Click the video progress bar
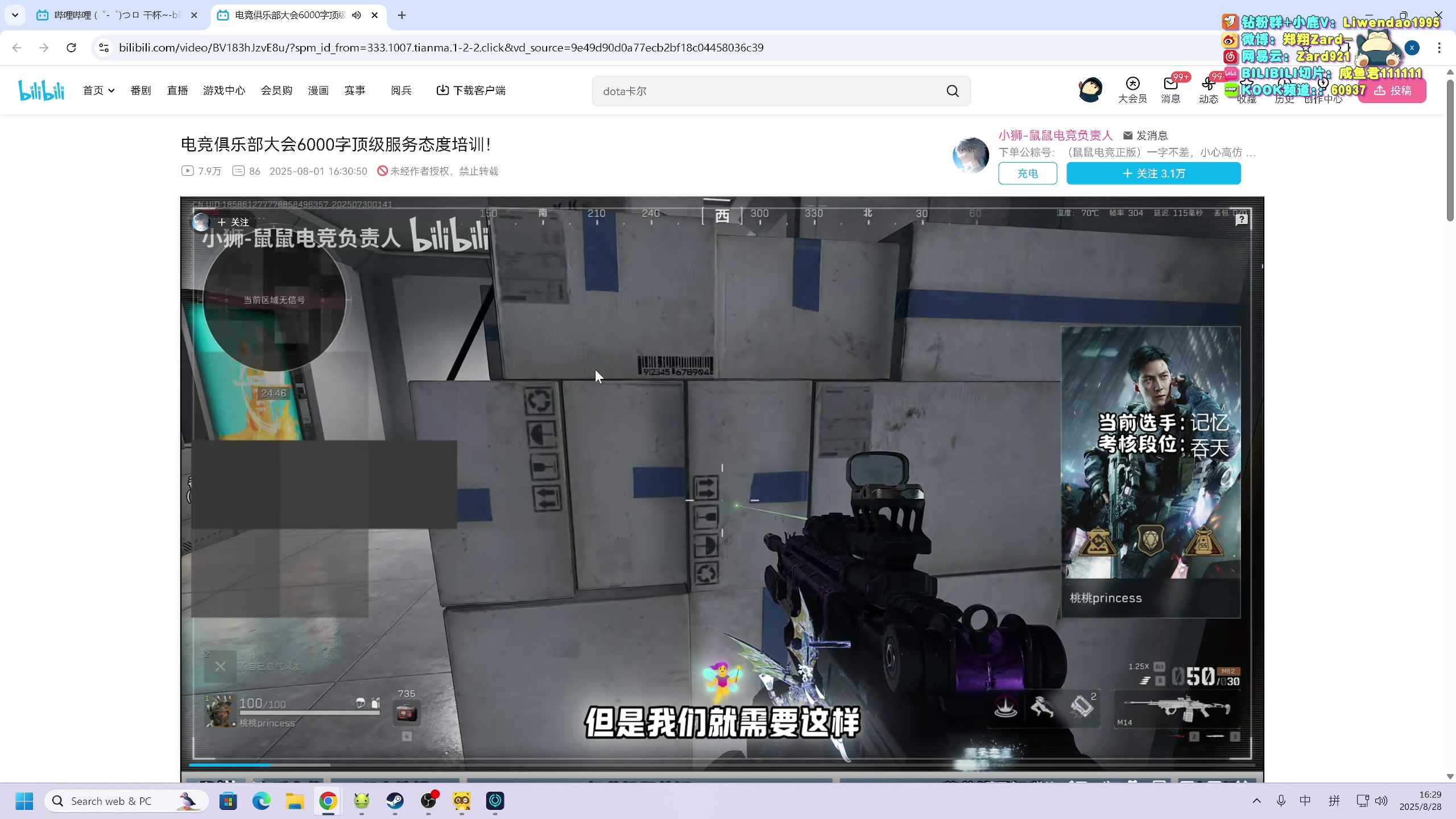1456x819 pixels. click(721, 764)
